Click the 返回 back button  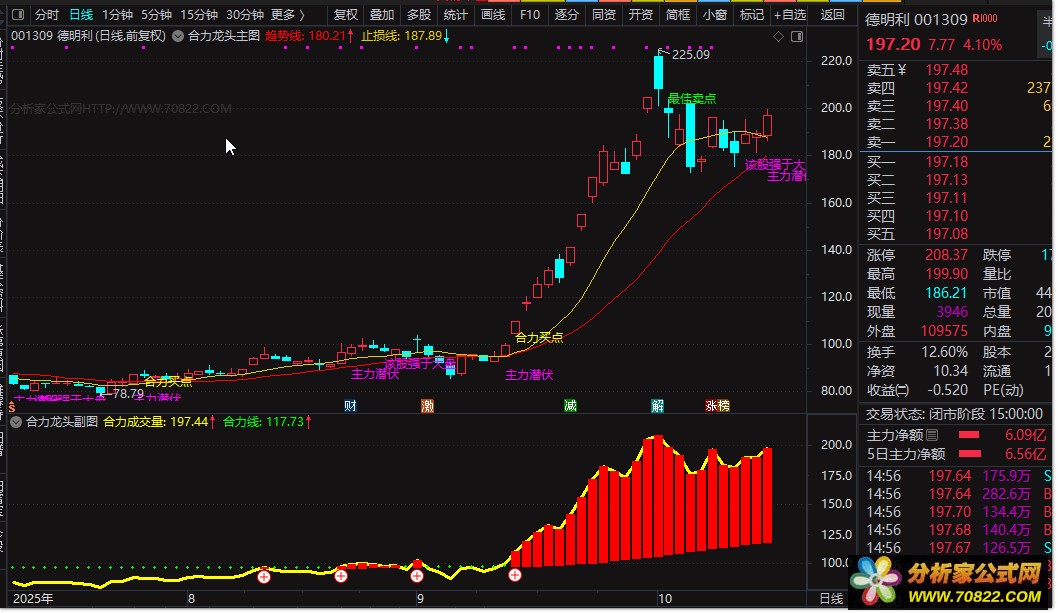click(x=832, y=14)
